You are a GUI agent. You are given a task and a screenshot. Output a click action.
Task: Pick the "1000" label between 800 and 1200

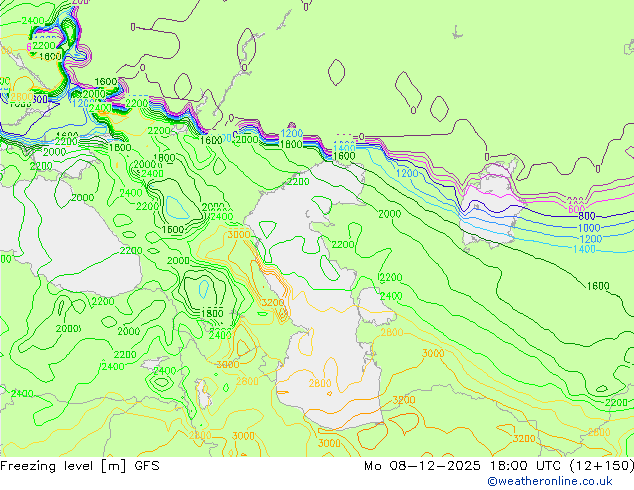(589, 228)
